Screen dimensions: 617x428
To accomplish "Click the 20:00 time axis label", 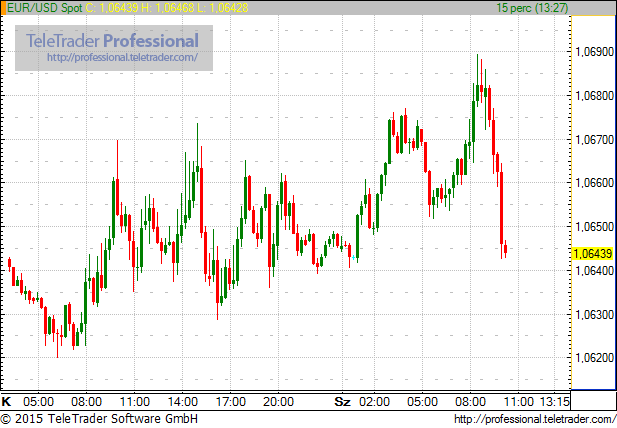I will pos(279,402).
